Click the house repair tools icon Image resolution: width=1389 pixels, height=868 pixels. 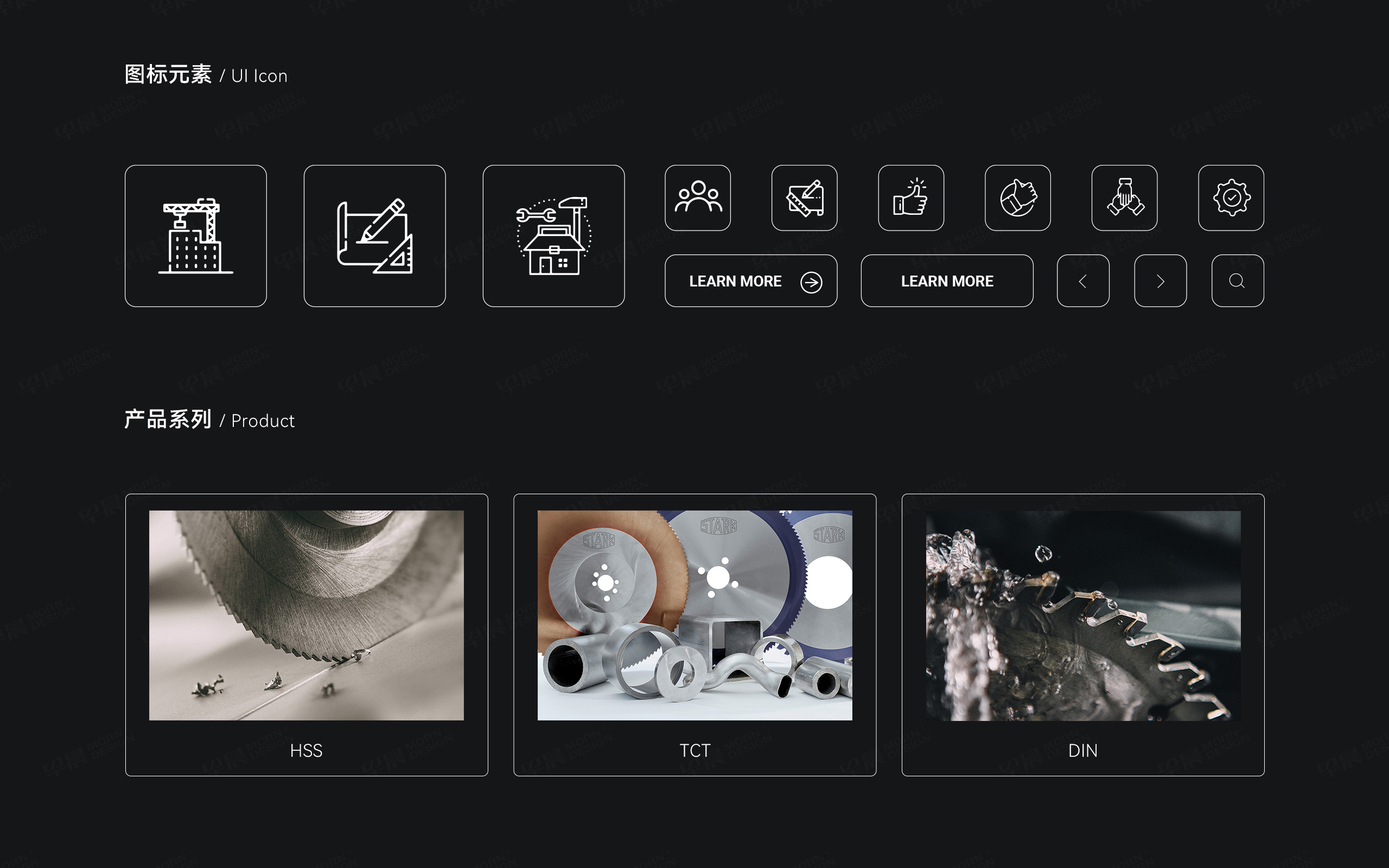(553, 236)
